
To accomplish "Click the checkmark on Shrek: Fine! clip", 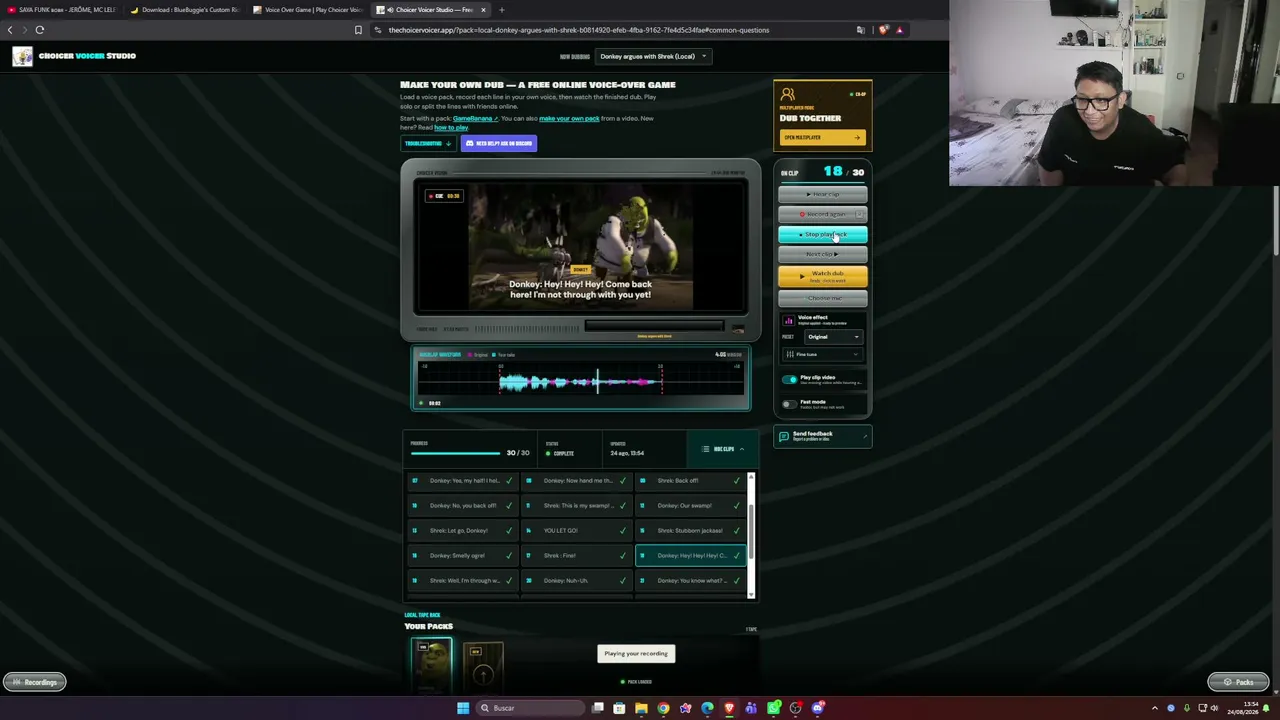I will click(x=623, y=556).
